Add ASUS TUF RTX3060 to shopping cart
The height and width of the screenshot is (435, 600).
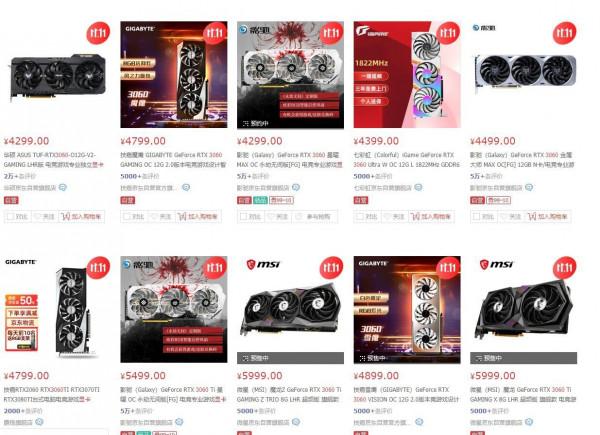click(x=82, y=217)
